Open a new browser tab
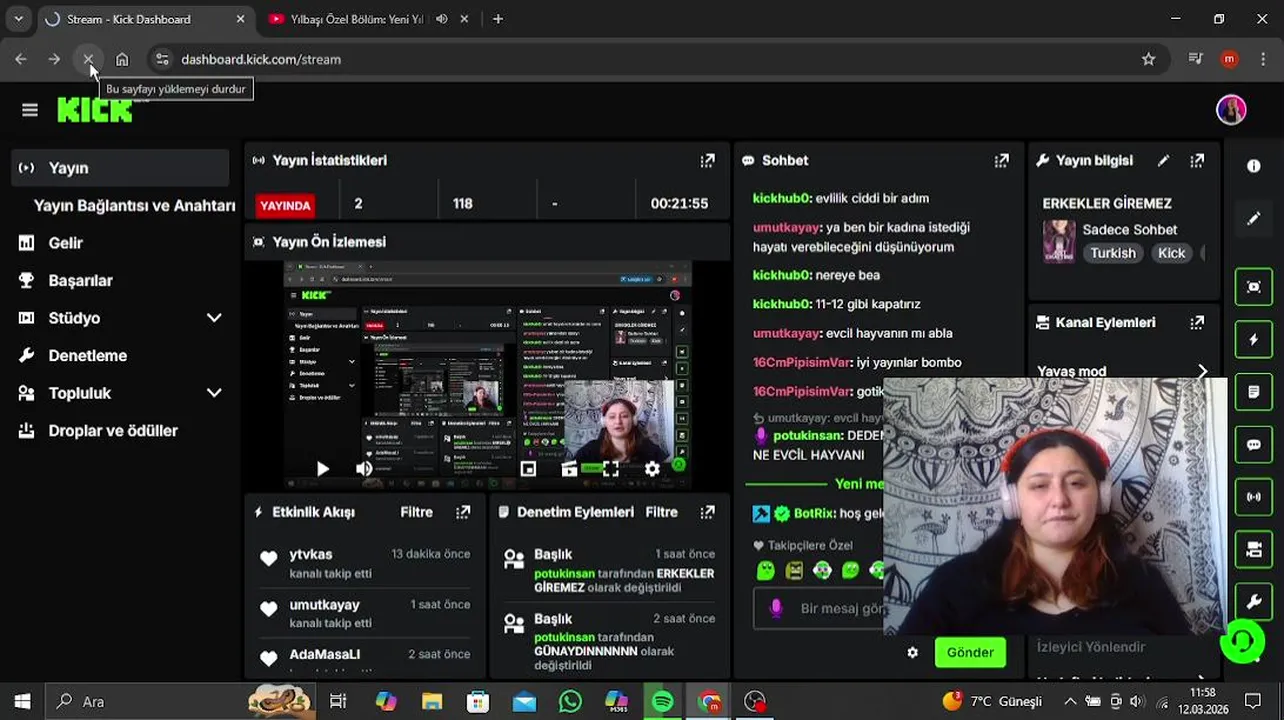The height and width of the screenshot is (720, 1284). 498,19
